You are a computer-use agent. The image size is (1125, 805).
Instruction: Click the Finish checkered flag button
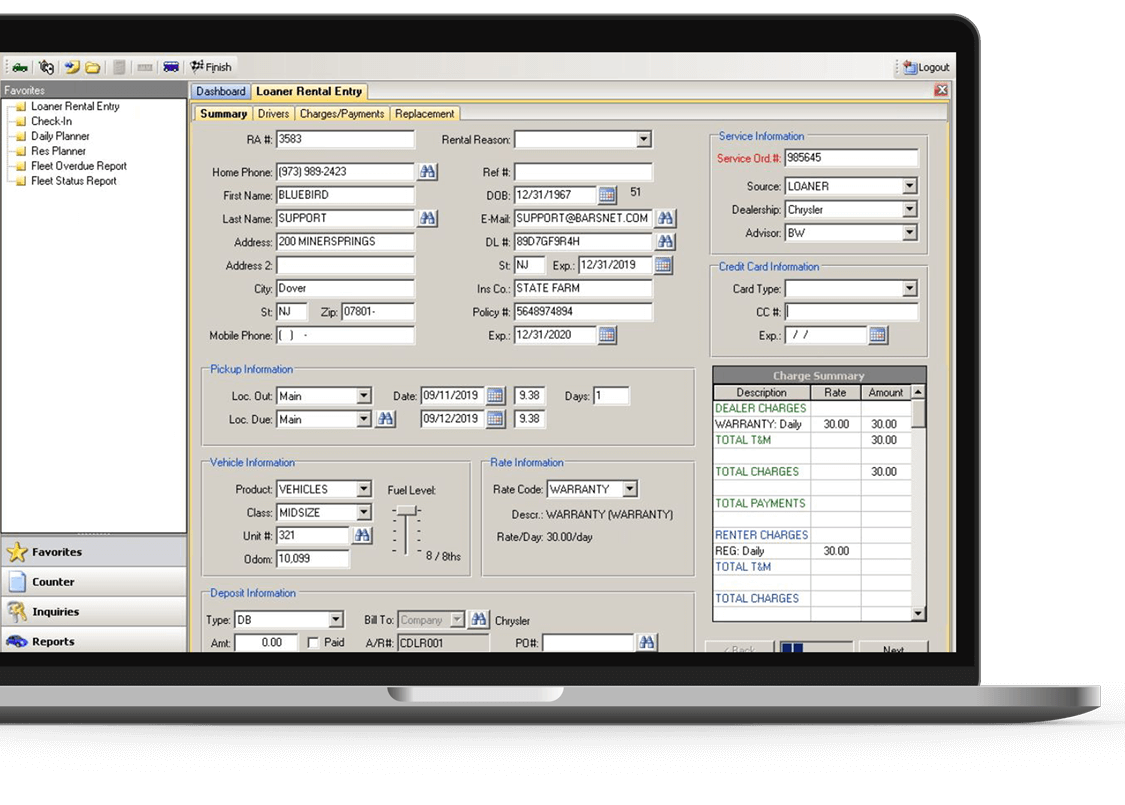point(210,67)
